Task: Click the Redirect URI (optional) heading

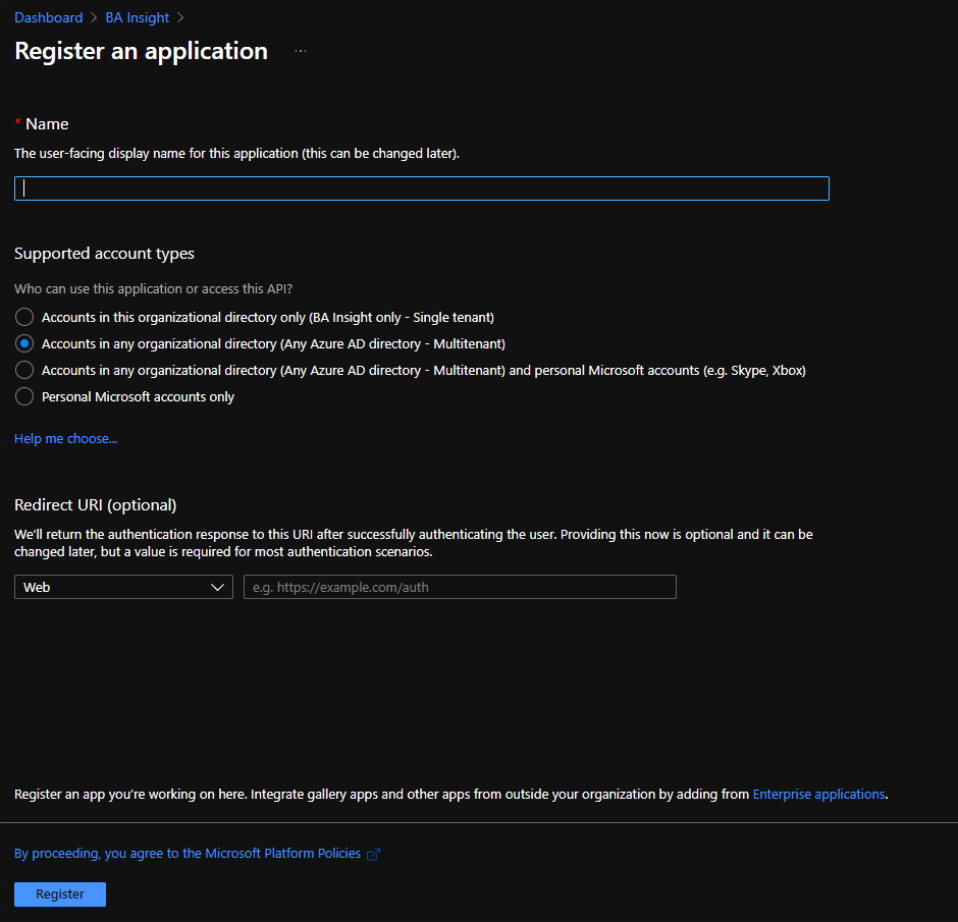Action: [95, 504]
